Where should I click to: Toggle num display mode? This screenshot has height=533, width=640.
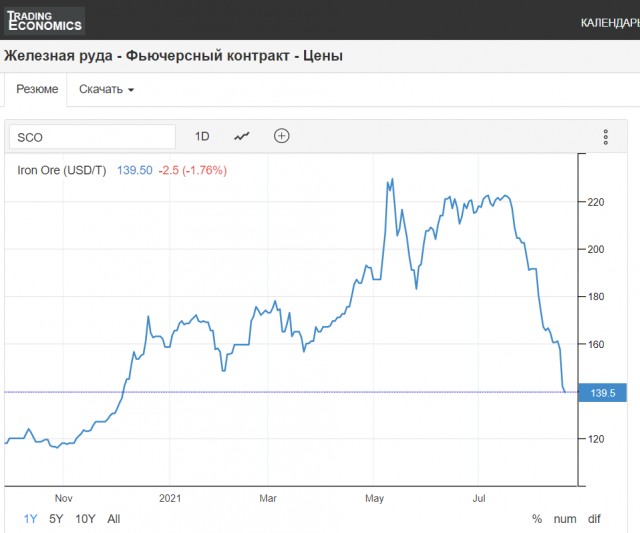(x=565, y=519)
